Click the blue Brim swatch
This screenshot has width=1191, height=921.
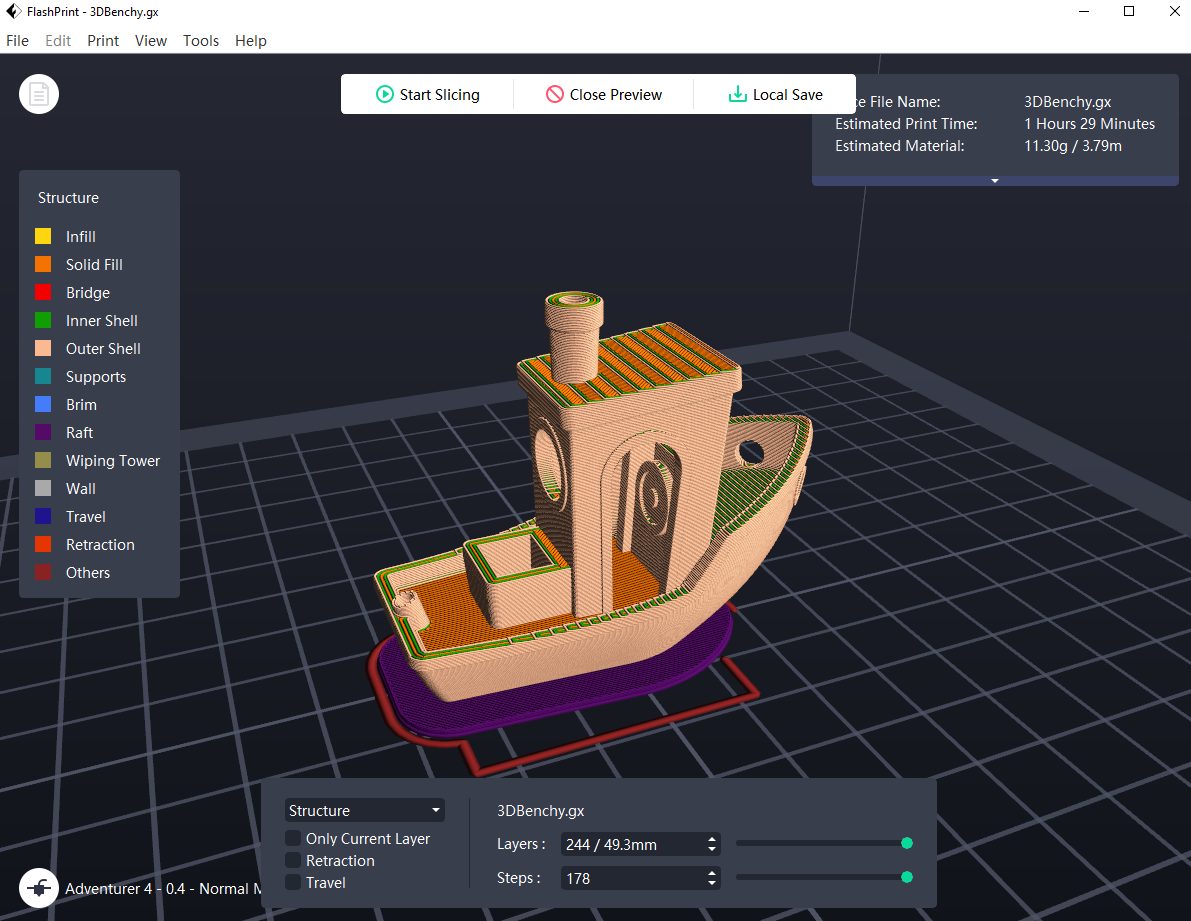point(43,405)
